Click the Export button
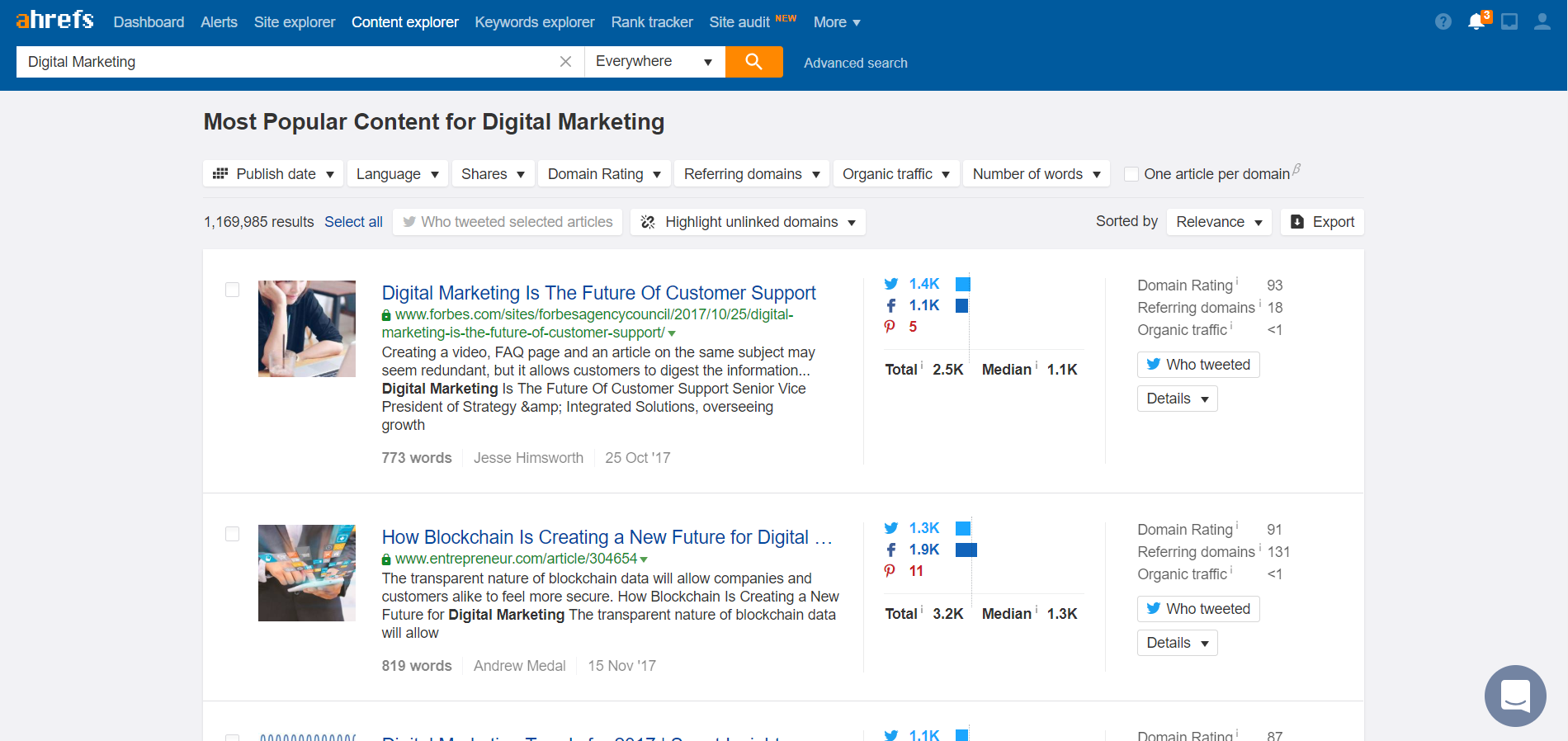Screen dimensions: 1568x741 (1322, 222)
